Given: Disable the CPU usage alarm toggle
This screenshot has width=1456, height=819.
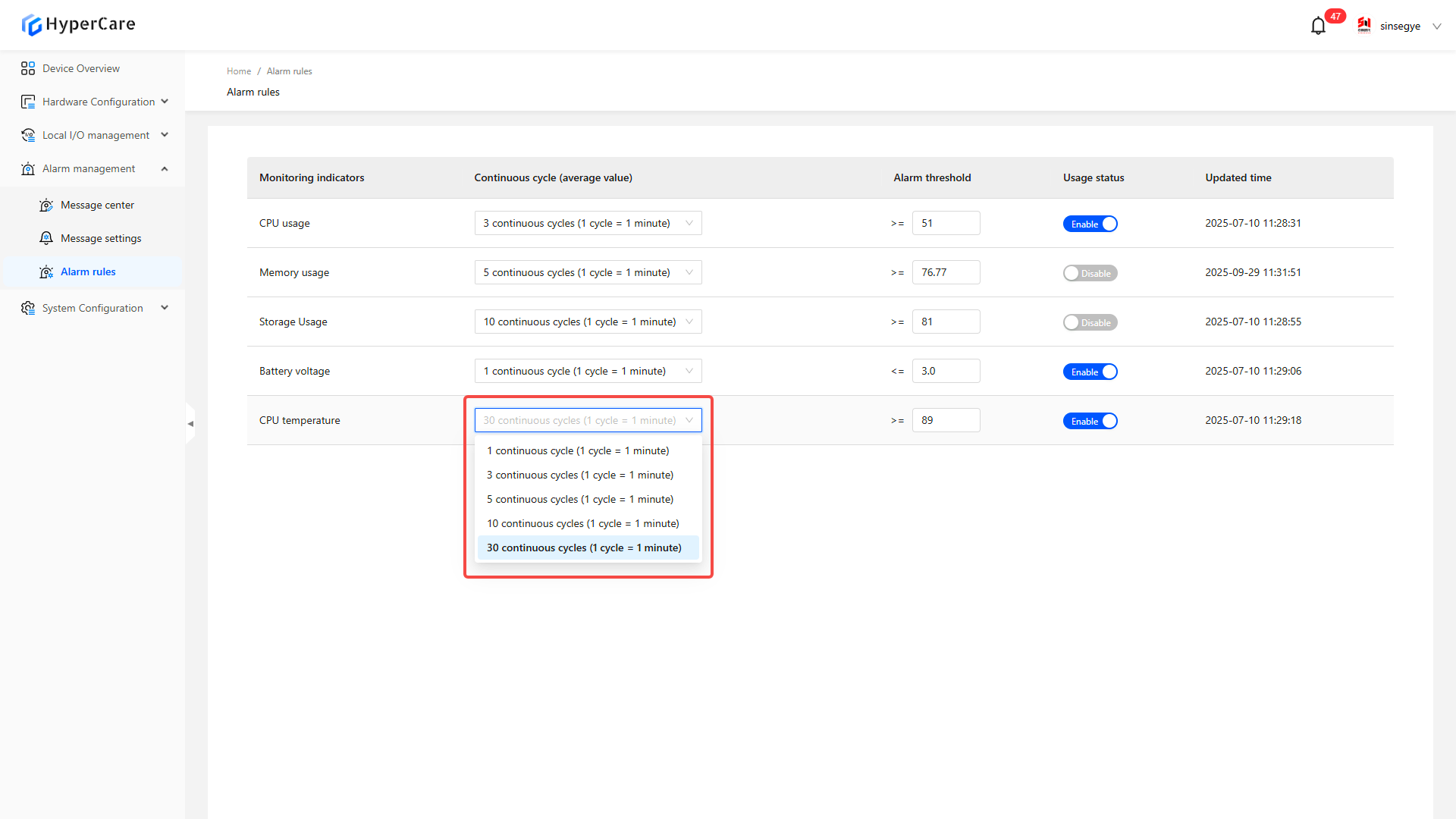Looking at the screenshot, I should click(x=1090, y=224).
